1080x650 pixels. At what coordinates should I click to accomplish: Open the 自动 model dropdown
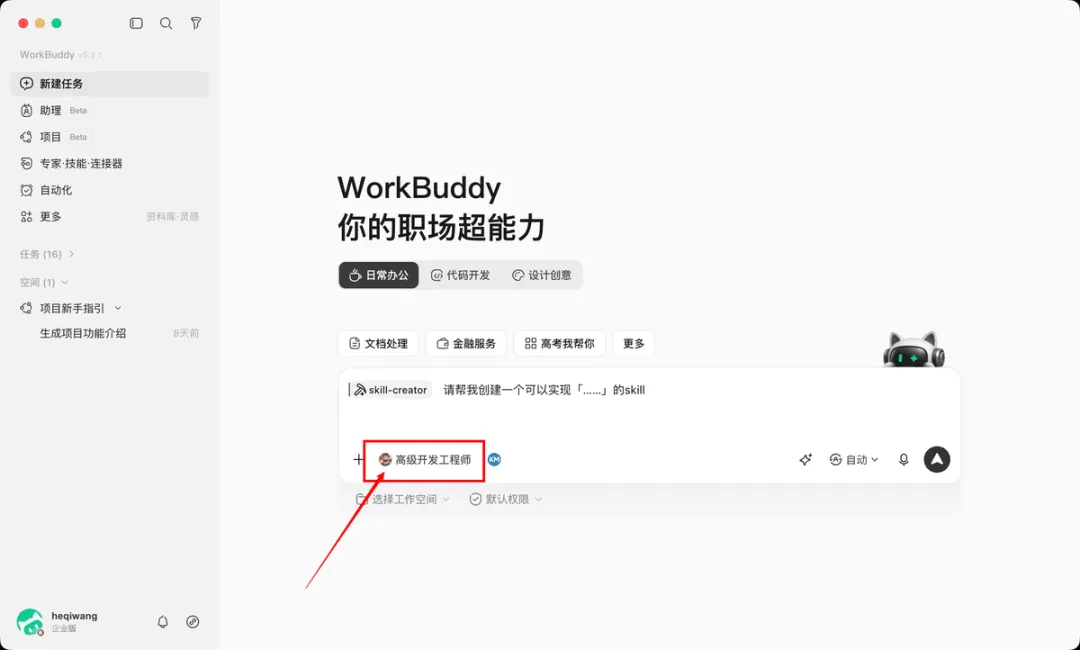[854, 459]
